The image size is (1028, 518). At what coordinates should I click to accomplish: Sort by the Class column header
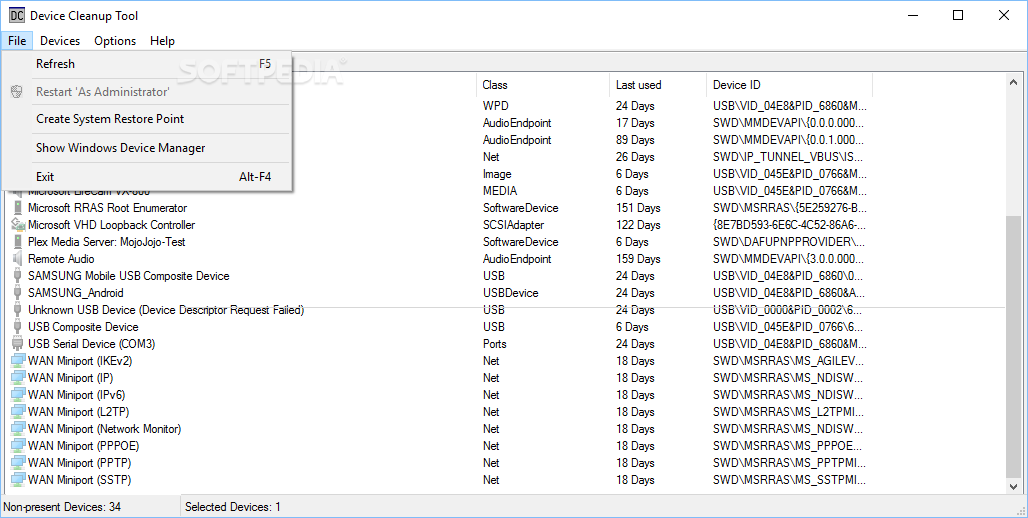(x=543, y=85)
